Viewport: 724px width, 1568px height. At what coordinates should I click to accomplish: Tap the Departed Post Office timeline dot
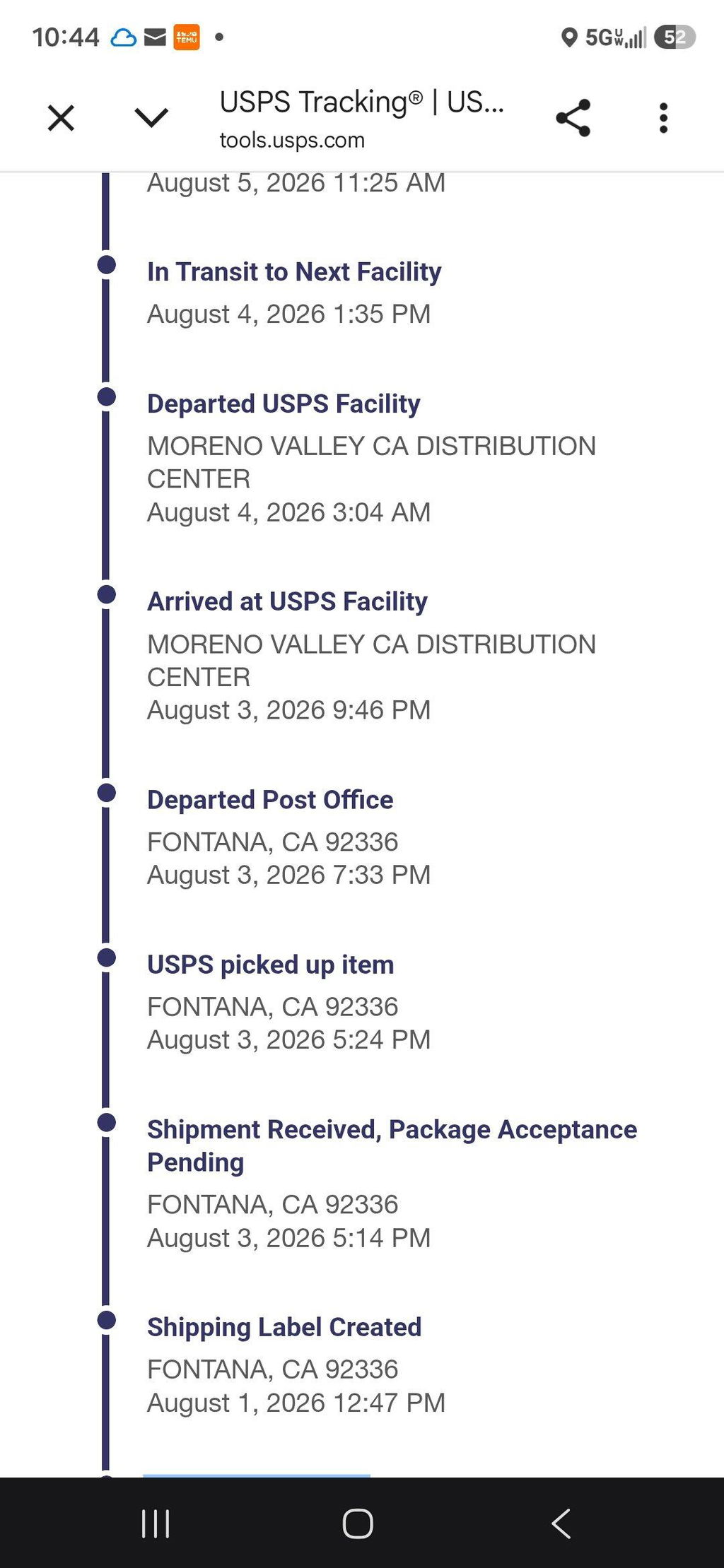[x=107, y=793]
